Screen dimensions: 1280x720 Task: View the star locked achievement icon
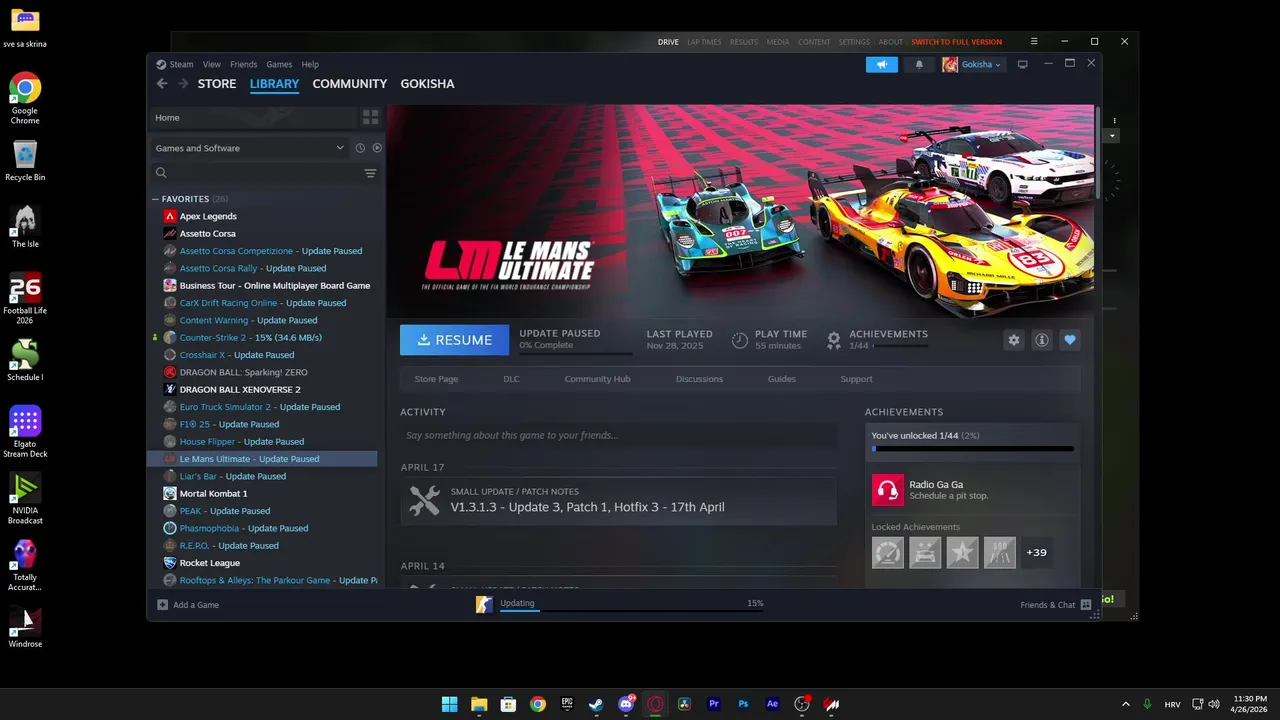962,552
